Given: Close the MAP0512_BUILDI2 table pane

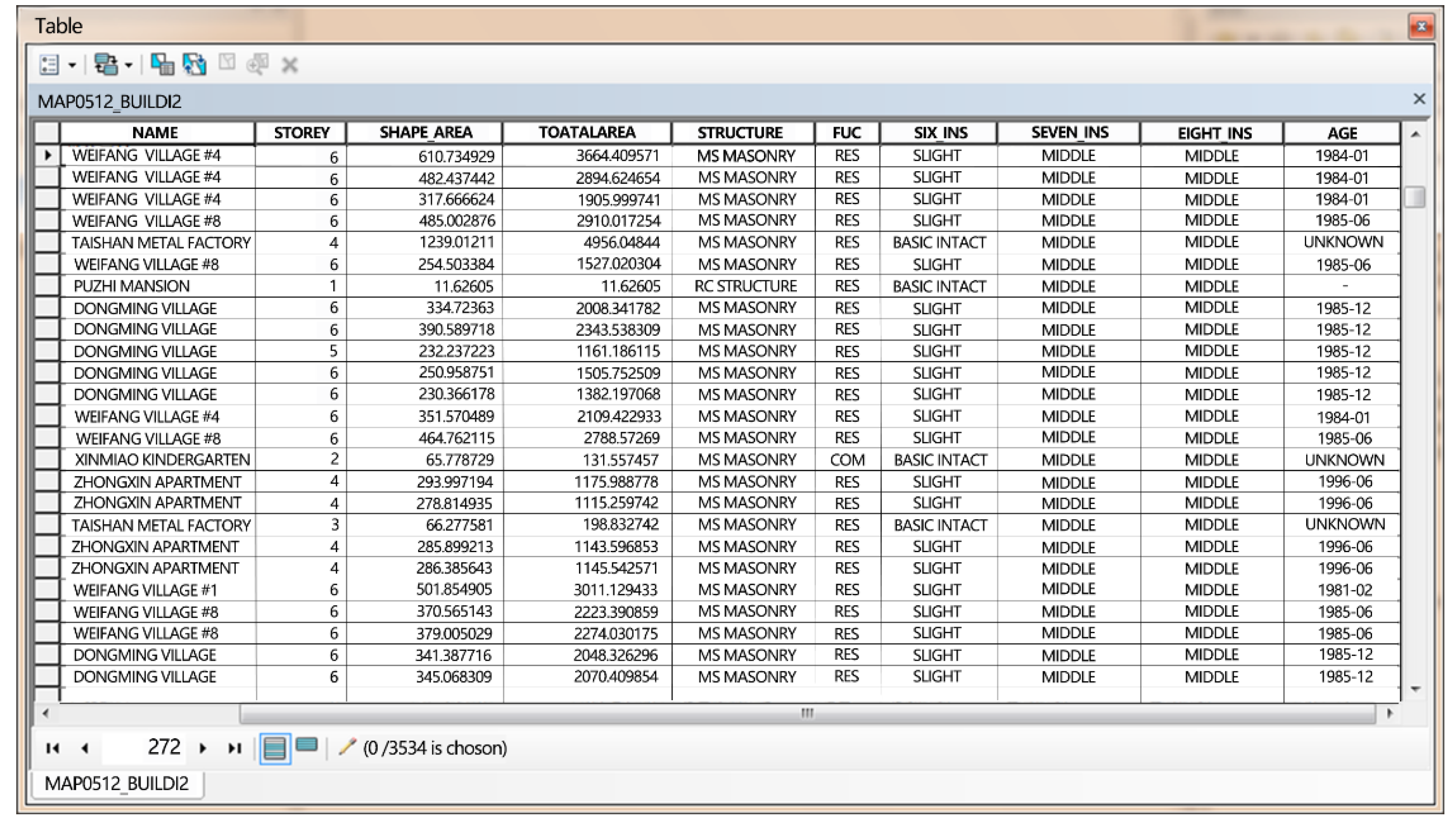Looking at the screenshot, I should click(x=1419, y=99).
